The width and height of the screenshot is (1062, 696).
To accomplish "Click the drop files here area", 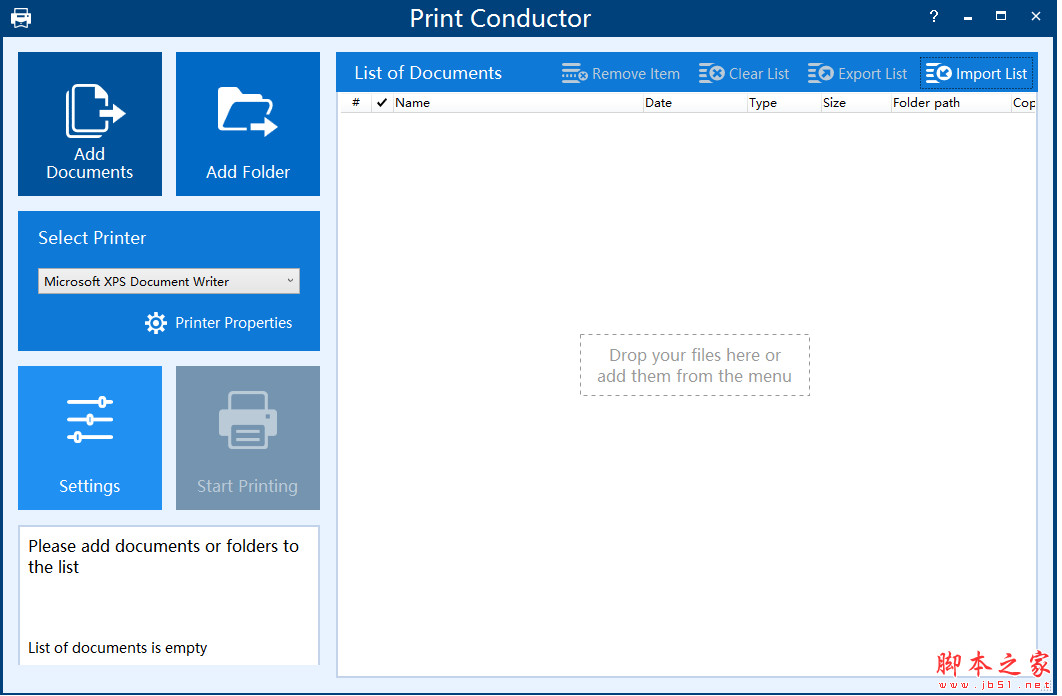I will point(695,365).
